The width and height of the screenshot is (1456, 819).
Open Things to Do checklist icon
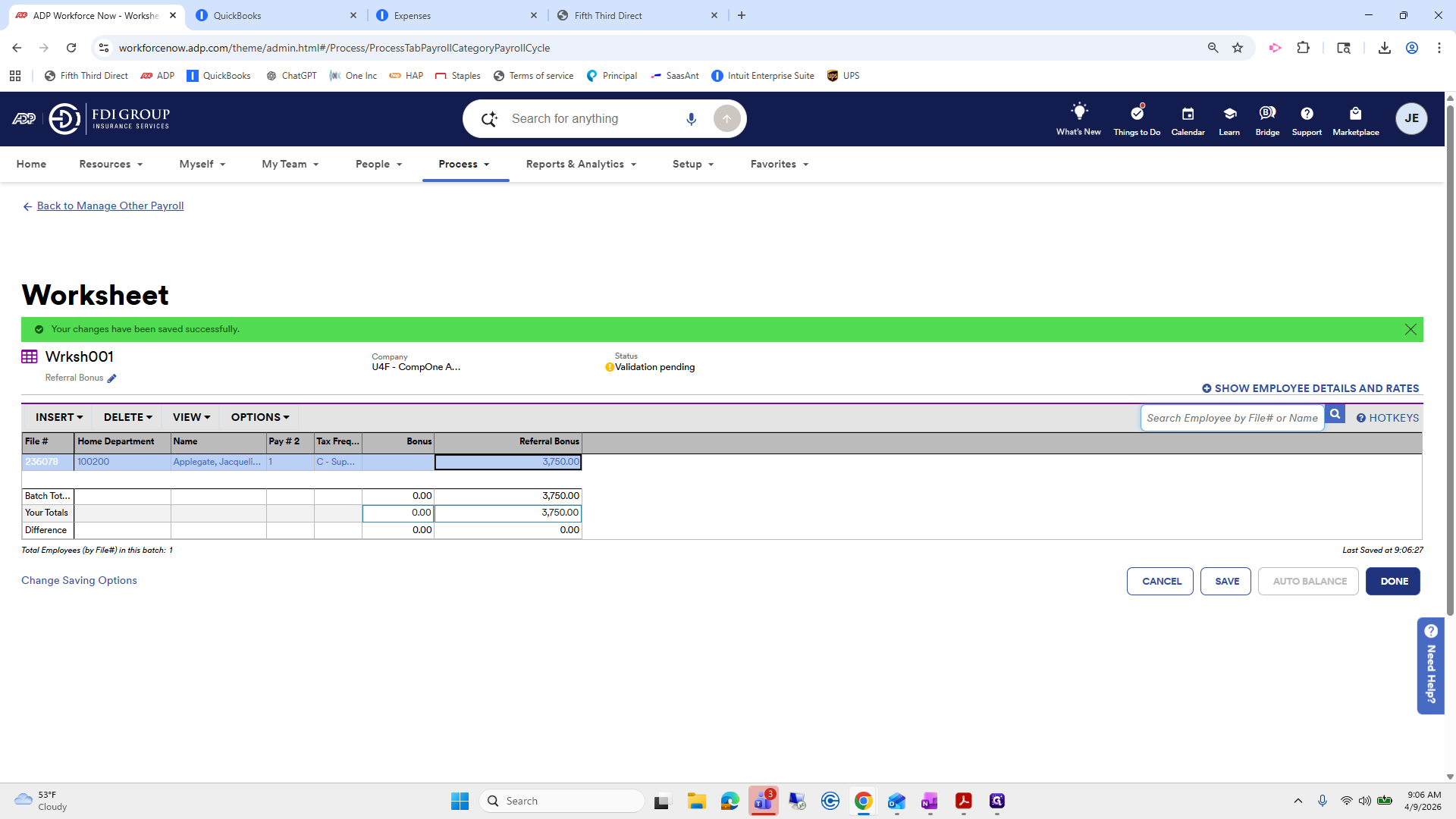click(1137, 113)
